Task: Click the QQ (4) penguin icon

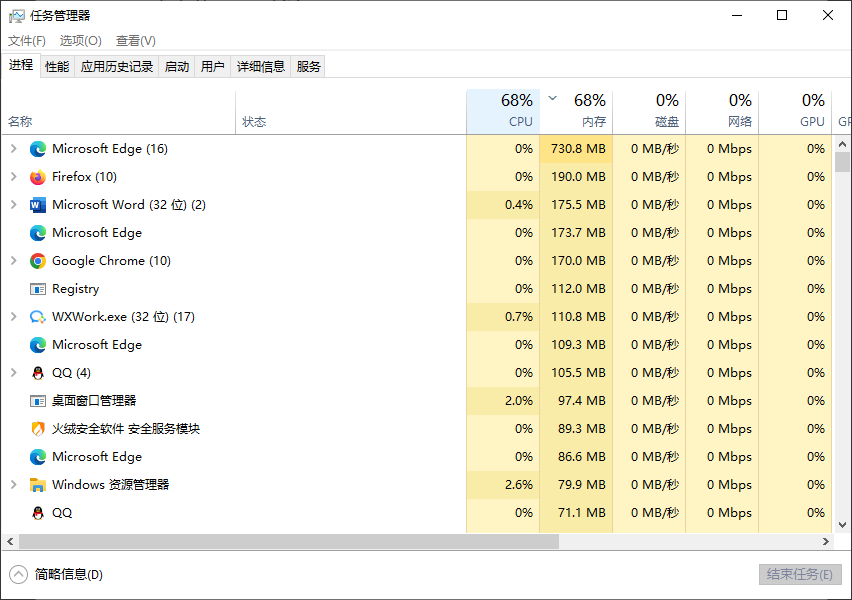Action: 38,373
